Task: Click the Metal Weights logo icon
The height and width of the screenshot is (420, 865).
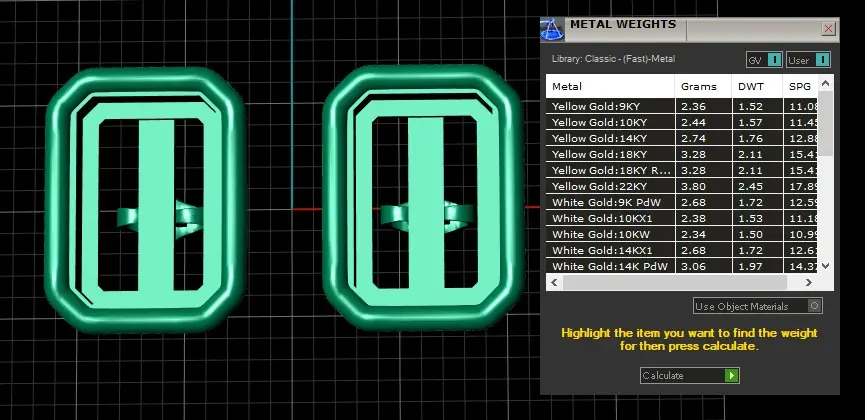Action: tap(552, 29)
